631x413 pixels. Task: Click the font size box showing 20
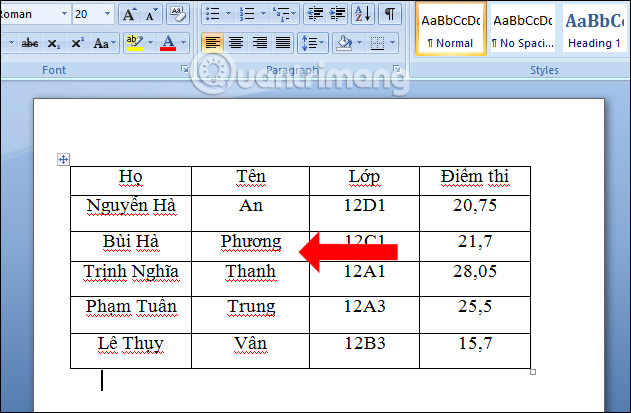point(87,14)
